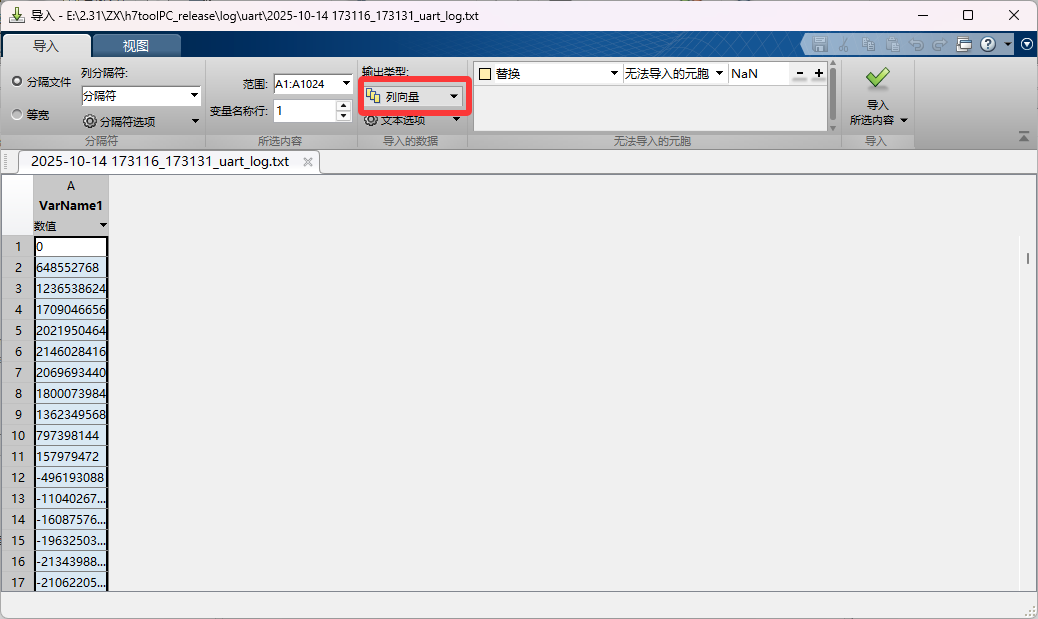Viewport: 1038px width, 619px height.
Task: Click the NaN replacement value field
Action: pos(757,74)
